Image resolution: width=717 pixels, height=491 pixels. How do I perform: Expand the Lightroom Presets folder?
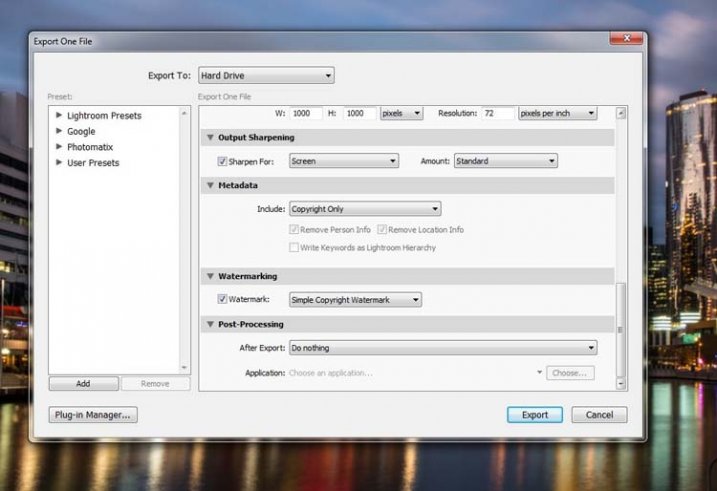click(x=60, y=115)
